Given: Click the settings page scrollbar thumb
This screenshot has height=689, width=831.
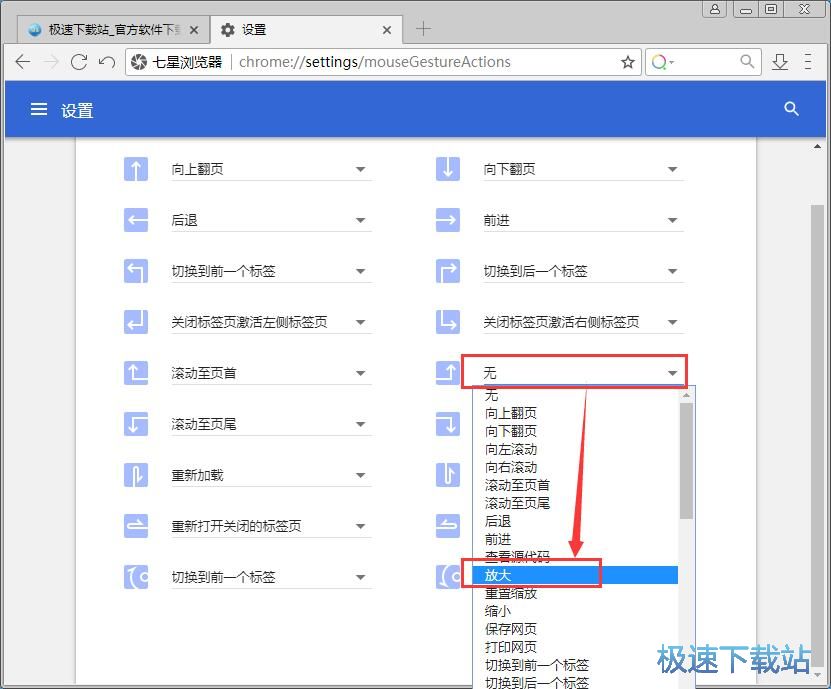Looking at the screenshot, I should pos(817,435).
